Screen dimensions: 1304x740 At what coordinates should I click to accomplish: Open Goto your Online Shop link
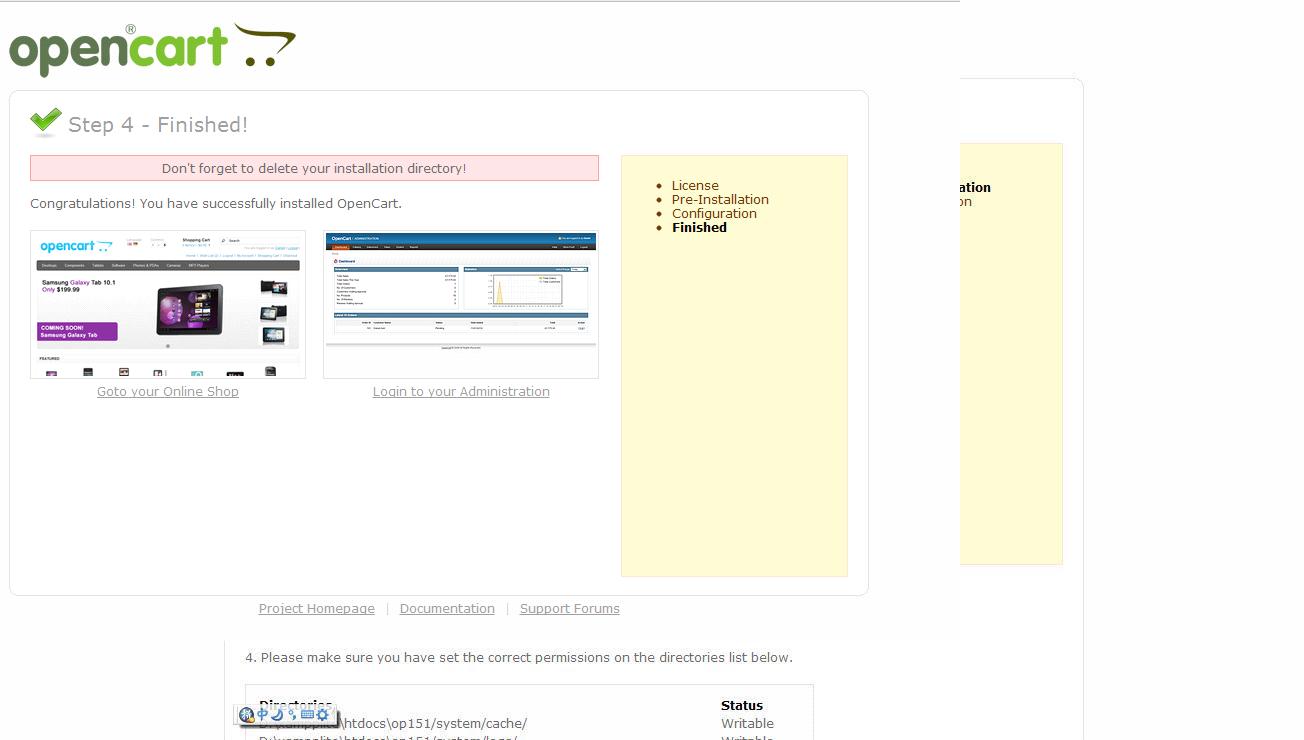(x=167, y=391)
